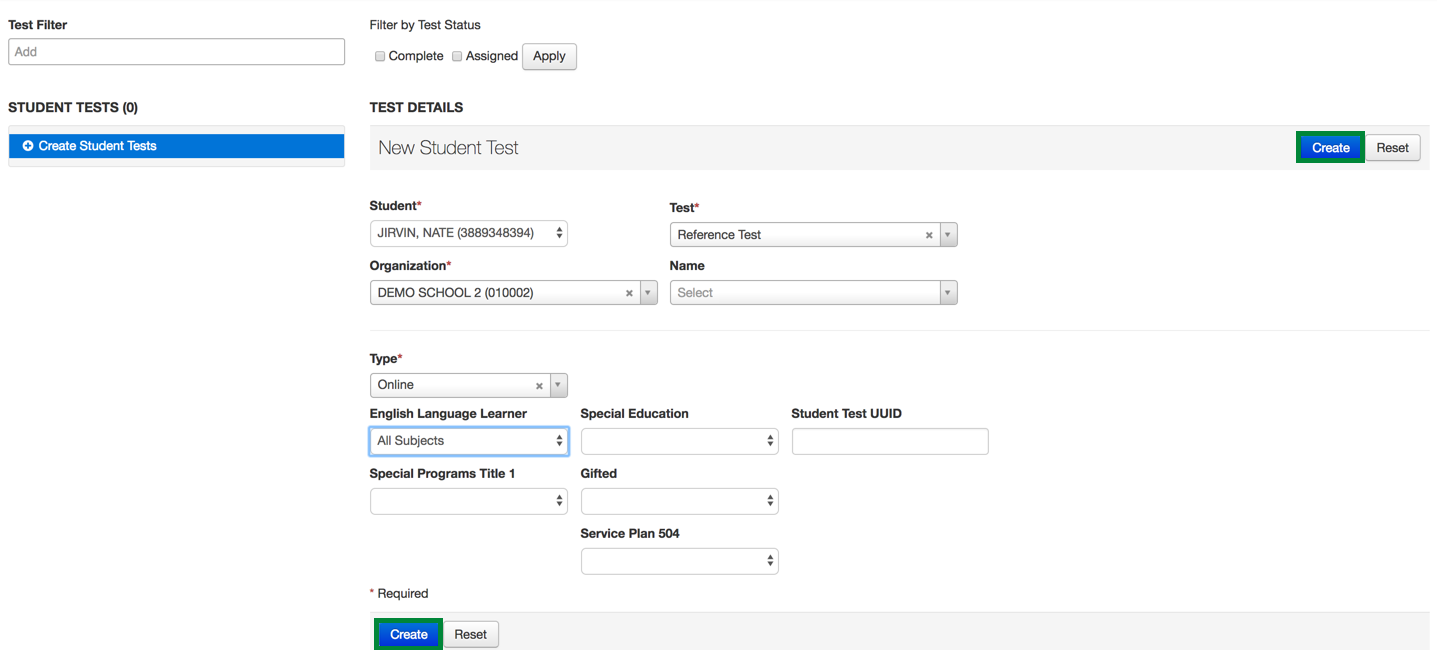Open the Special Education dropdown
Screen dimensions: 1437x650
(x=679, y=441)
